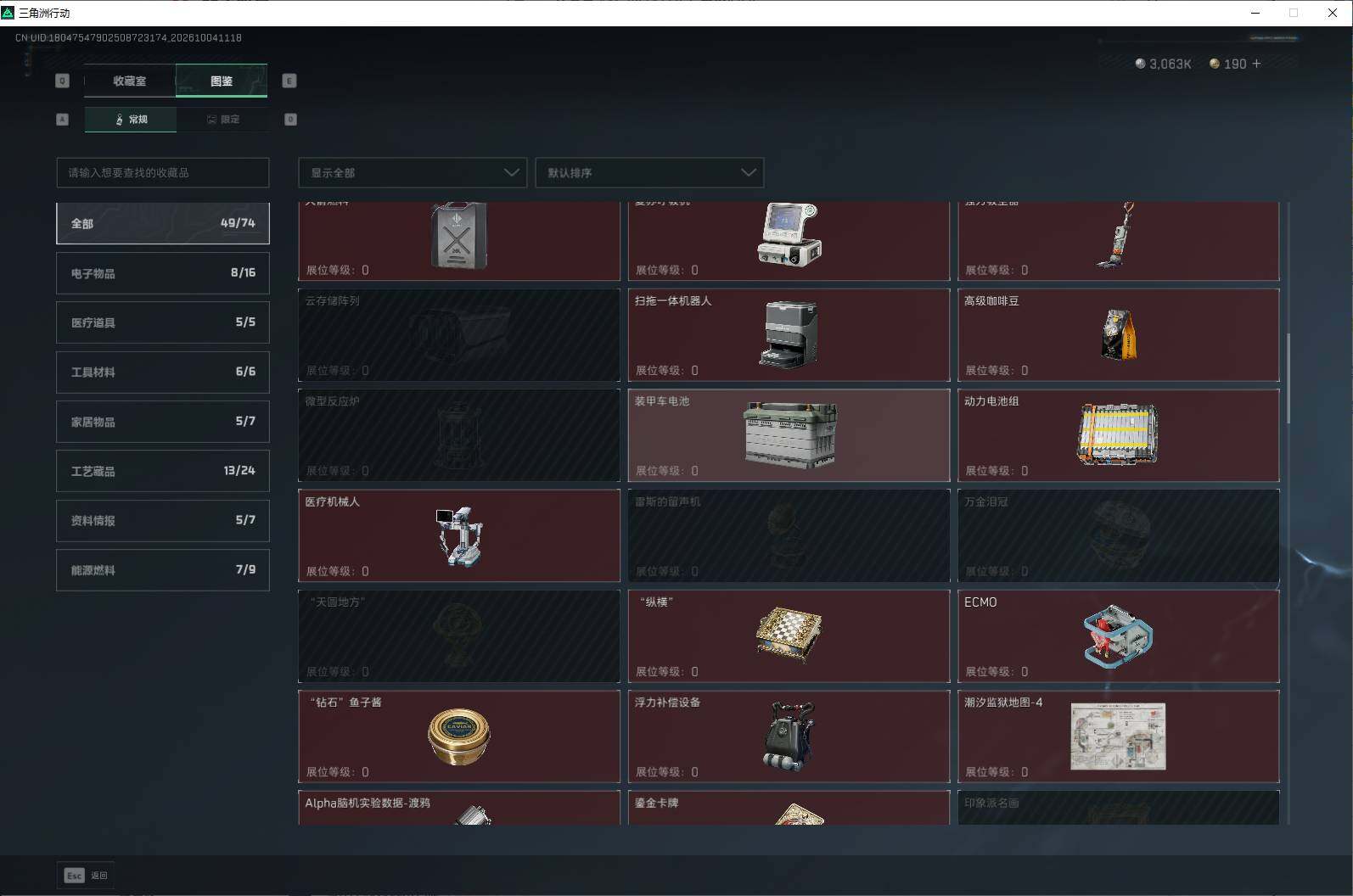Open the 默认排序 sort dropdown
Viewport: 1353px width, 896px height.
[649, 172]
